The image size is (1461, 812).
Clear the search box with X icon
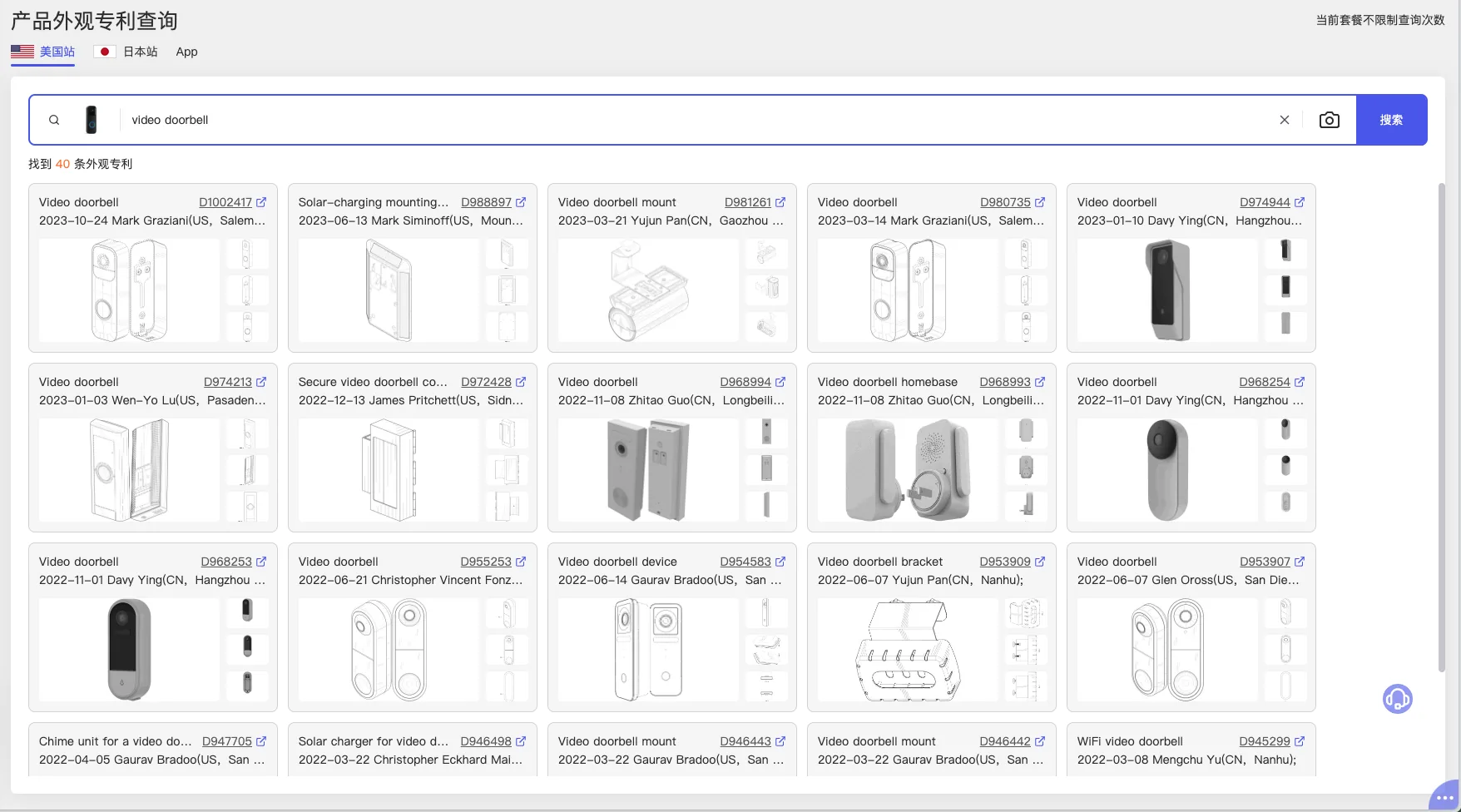click(1285, 120)
